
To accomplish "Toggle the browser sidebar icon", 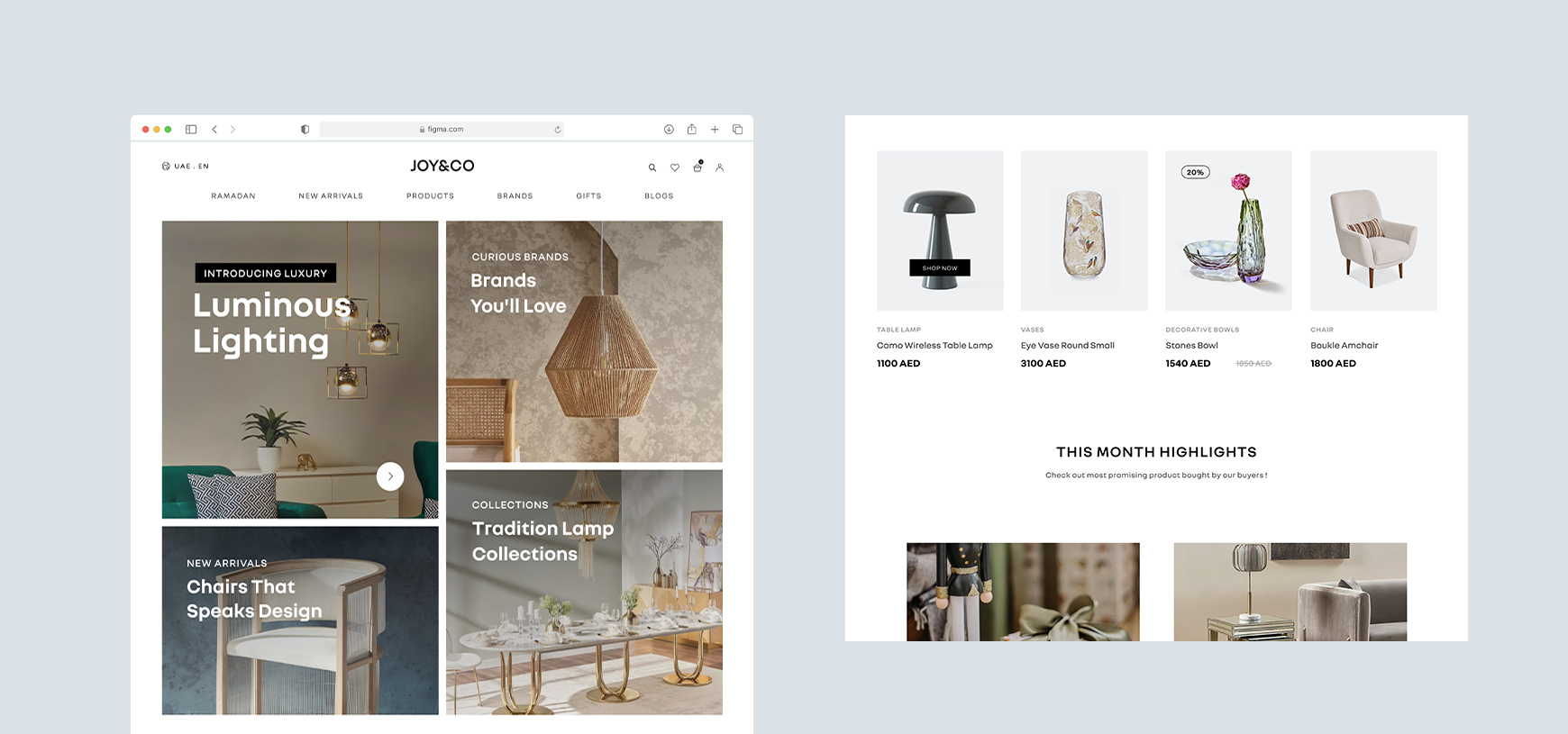I will pos(191,130).
